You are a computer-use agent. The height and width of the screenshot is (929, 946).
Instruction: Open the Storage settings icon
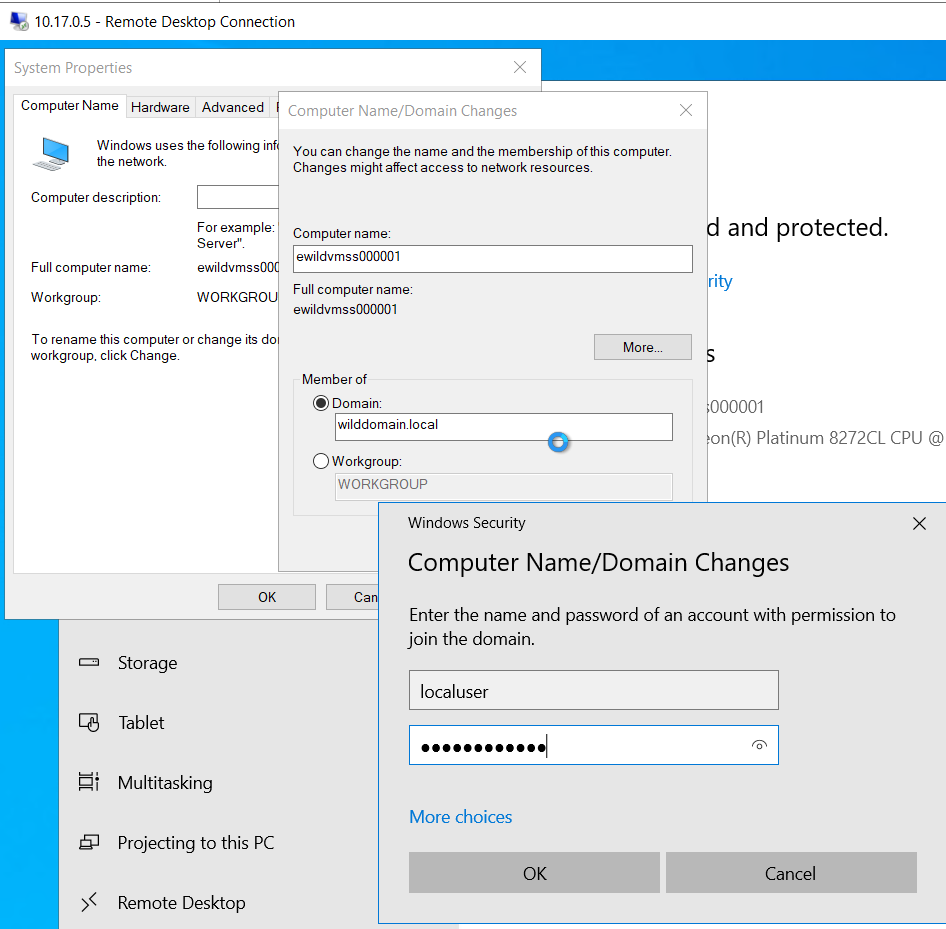(x=89, y=662)
